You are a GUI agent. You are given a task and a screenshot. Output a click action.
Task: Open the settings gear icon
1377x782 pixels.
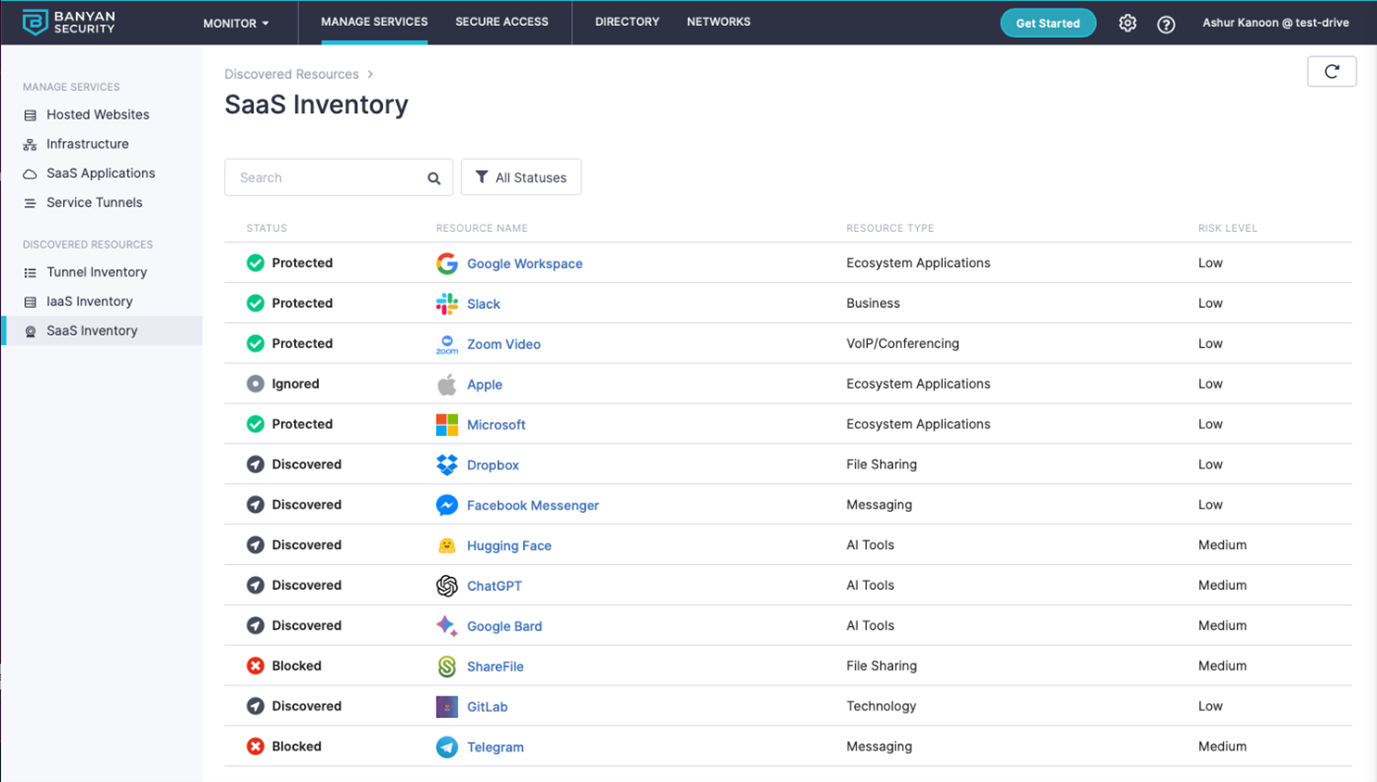tap(1127, 23)
